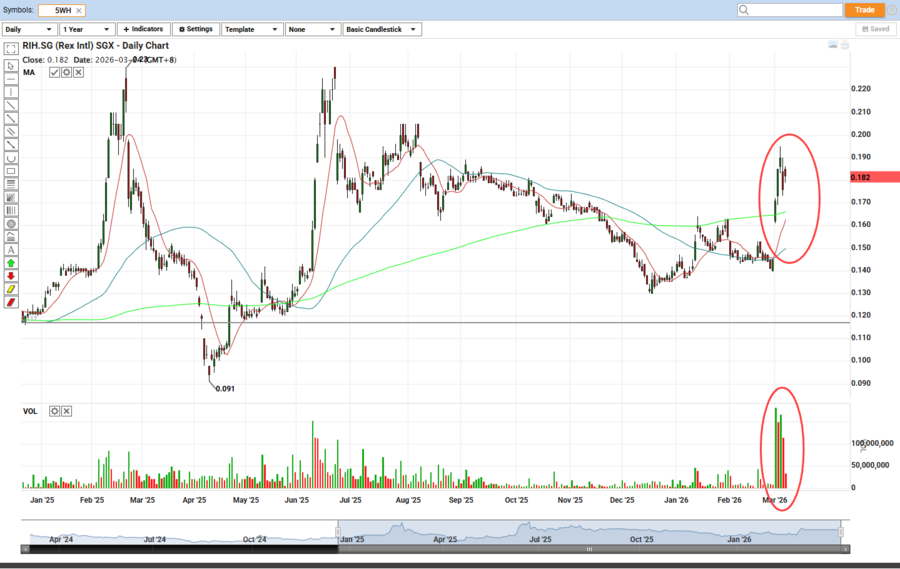Click the fullscreen expand icon
Viewport: 900px width, 569px height.
coord(11,48)
